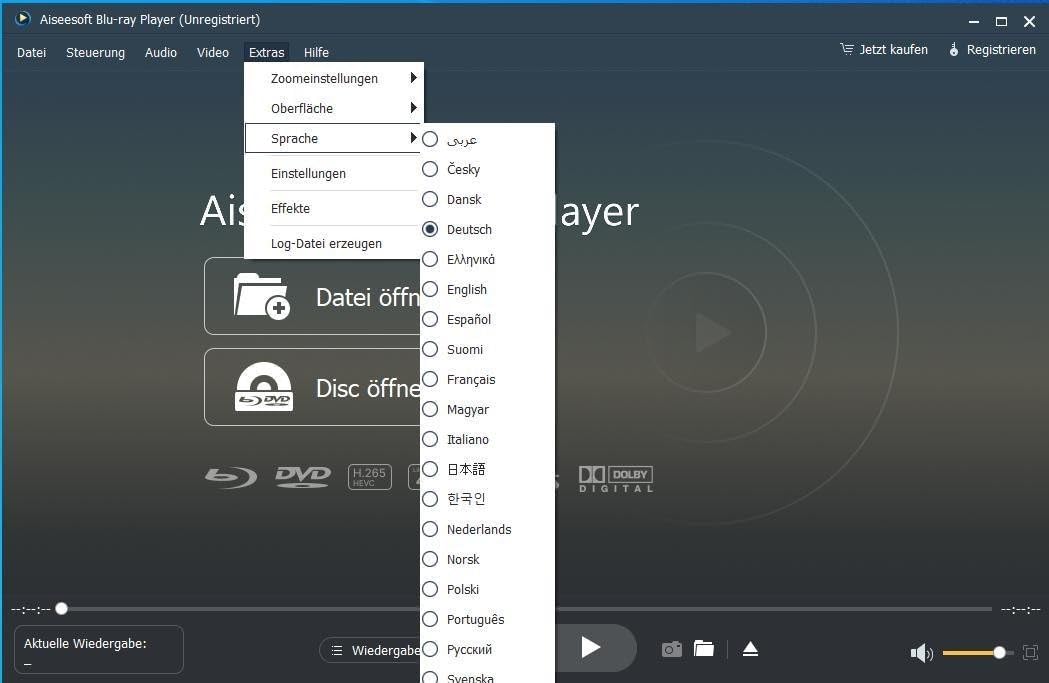Click the H.265 HEVC logo
Screen dimensions: 1049x683
pyautogui.click(x=370, y=477)
